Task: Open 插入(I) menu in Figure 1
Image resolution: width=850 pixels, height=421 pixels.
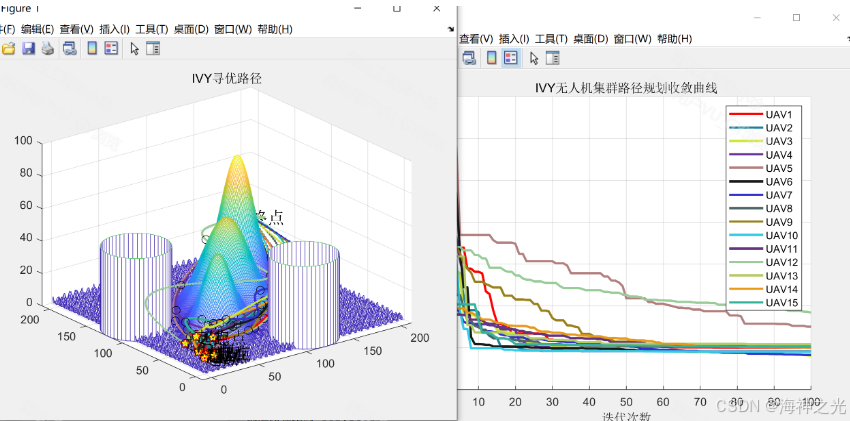Action: click(114, 29)
